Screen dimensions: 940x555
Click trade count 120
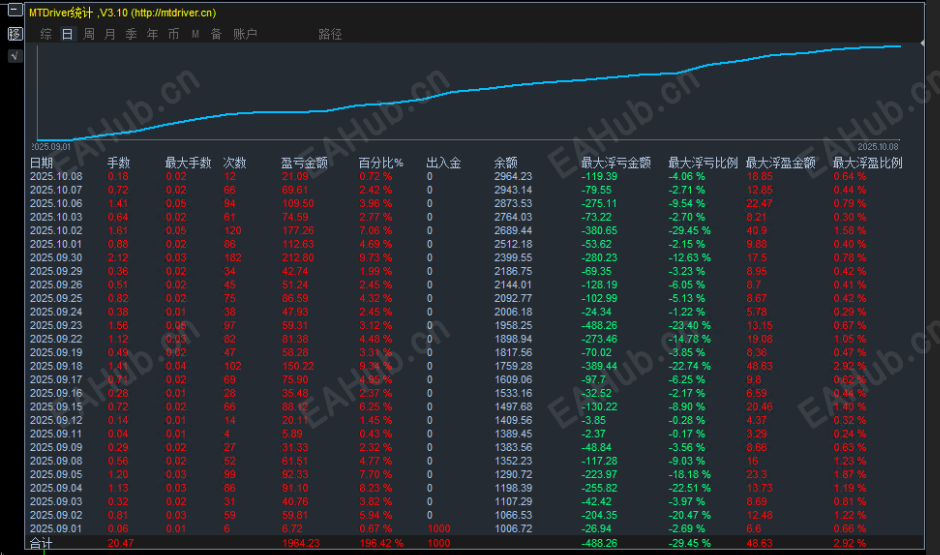233,231
